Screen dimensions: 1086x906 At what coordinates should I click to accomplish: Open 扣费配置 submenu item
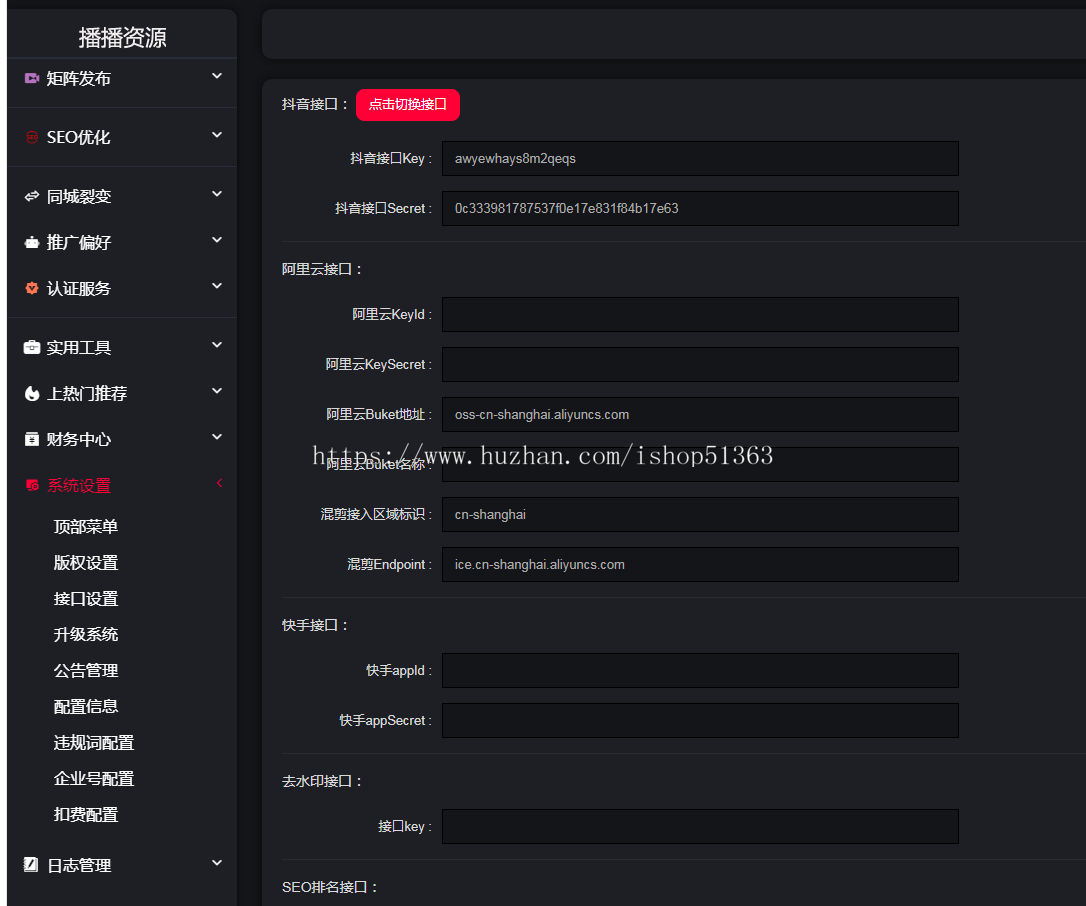pyautogui.click(x=86, y=815)
